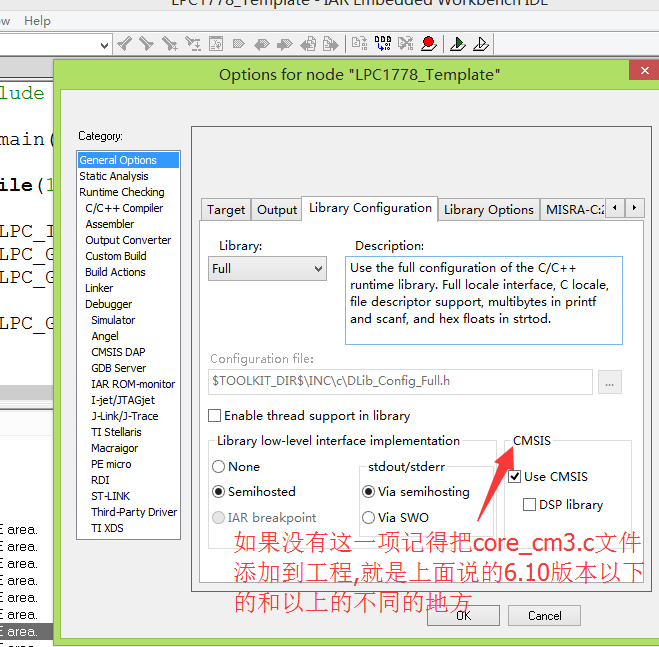
Task: Click the Find Previous toolbar icon
Action: point(124,43)
